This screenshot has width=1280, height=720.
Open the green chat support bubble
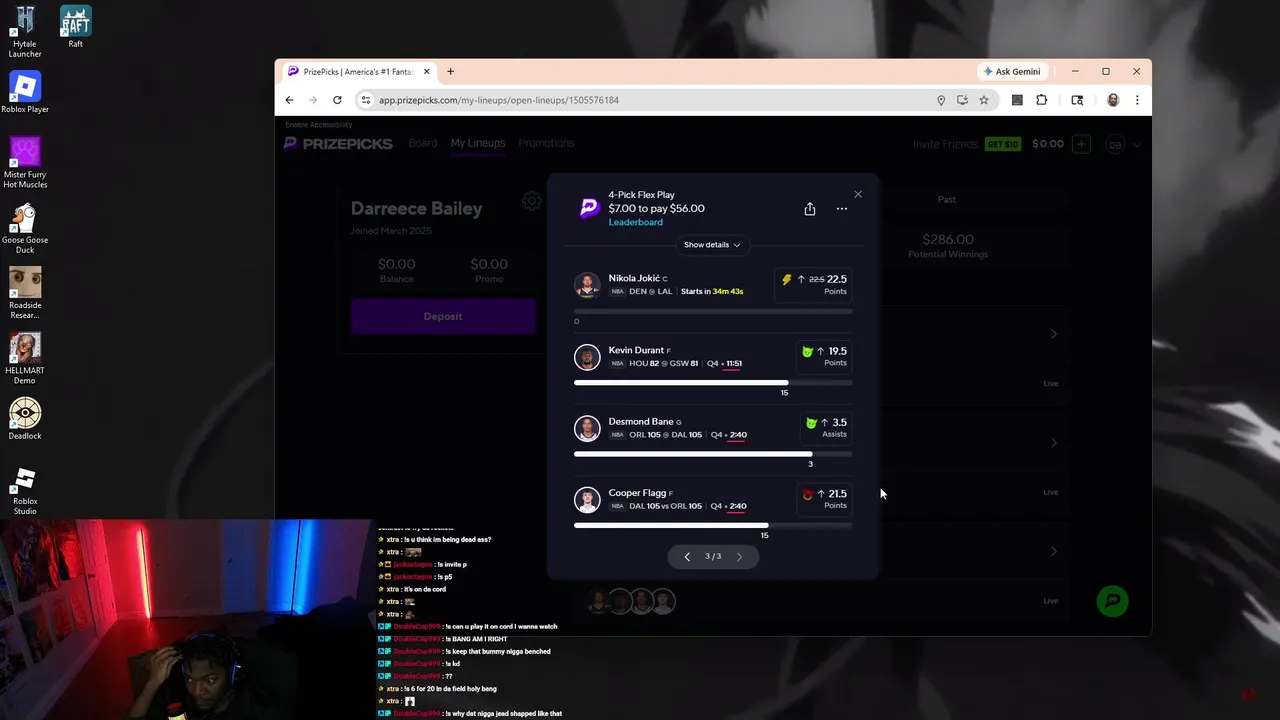point(1112,601)
